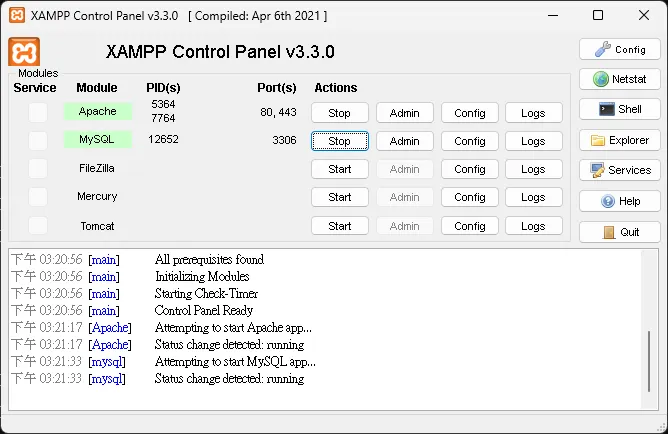Open the MySQL Logs menu

(533, 141)
